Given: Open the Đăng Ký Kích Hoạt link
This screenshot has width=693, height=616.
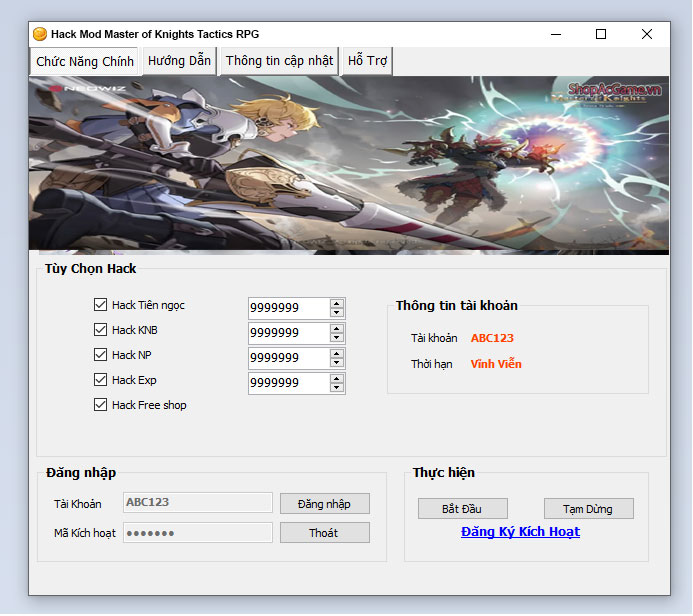Looking at the screenshot, I should 520,532.
